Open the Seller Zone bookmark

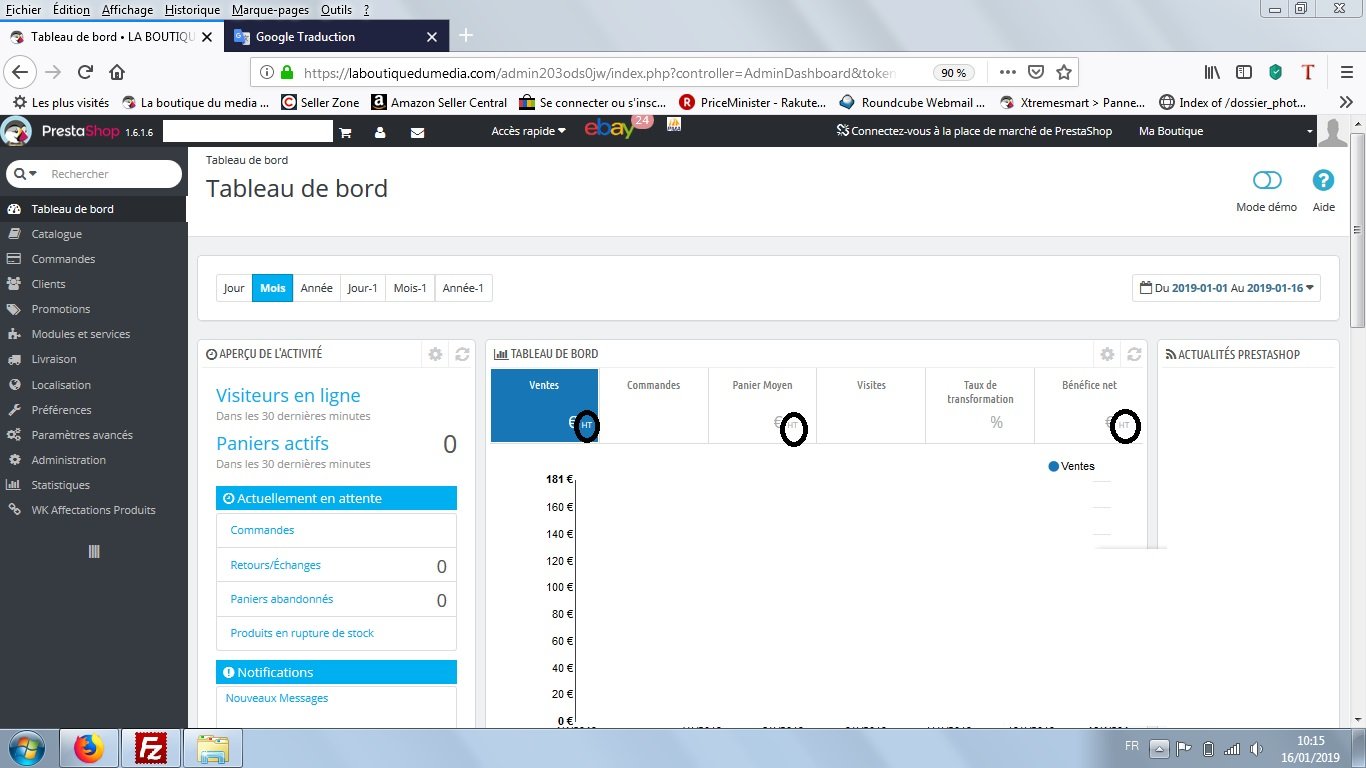point(320,102)
